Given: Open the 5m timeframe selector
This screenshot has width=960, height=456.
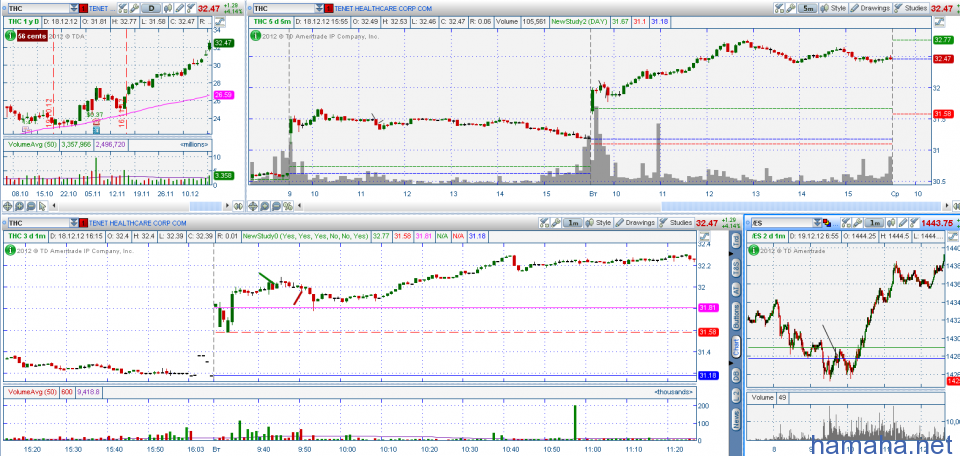Looking at the screenshot, I should (808, 9).
